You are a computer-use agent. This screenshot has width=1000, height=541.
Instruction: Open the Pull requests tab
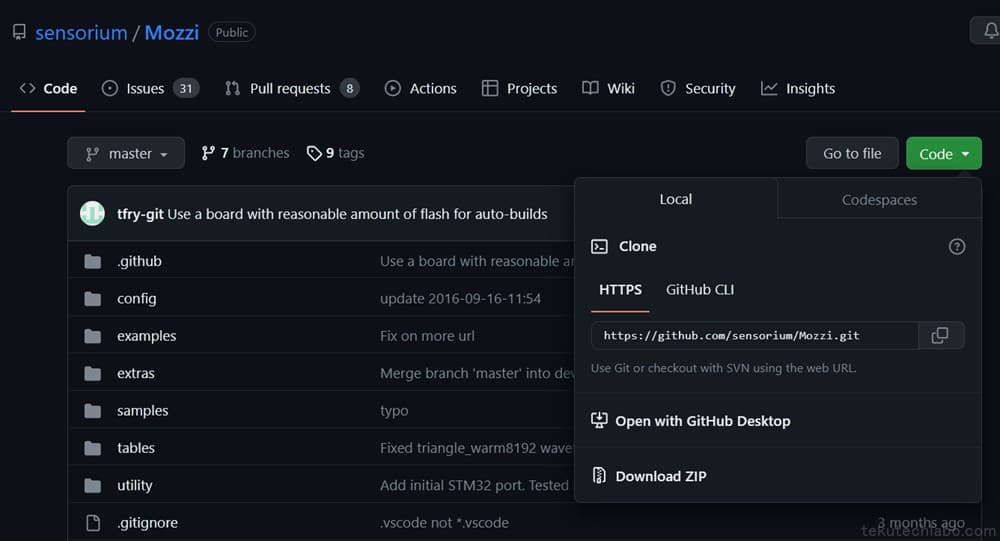click(x=291, y=89)
